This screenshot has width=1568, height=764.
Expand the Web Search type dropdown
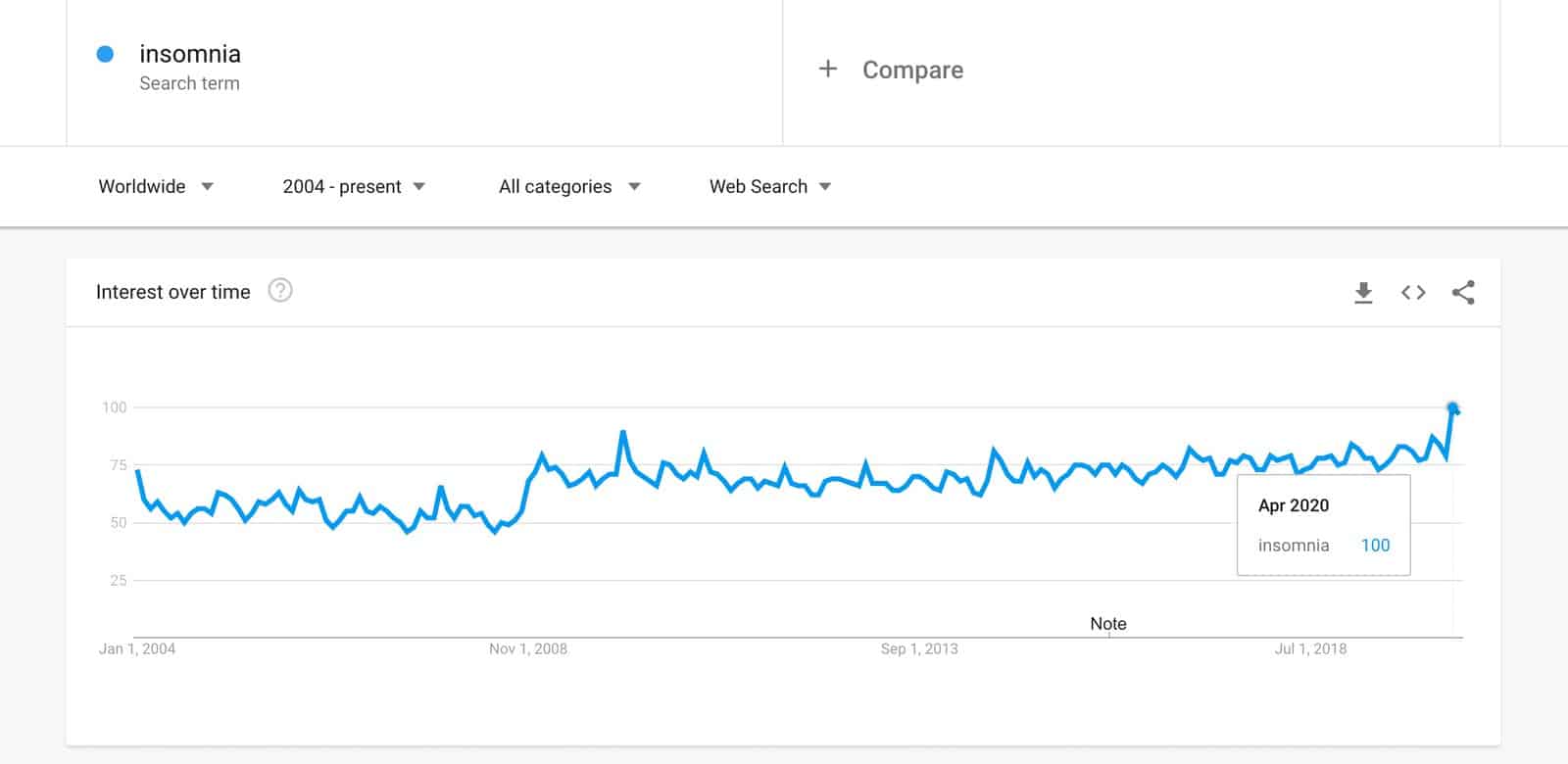pos(770,186)
